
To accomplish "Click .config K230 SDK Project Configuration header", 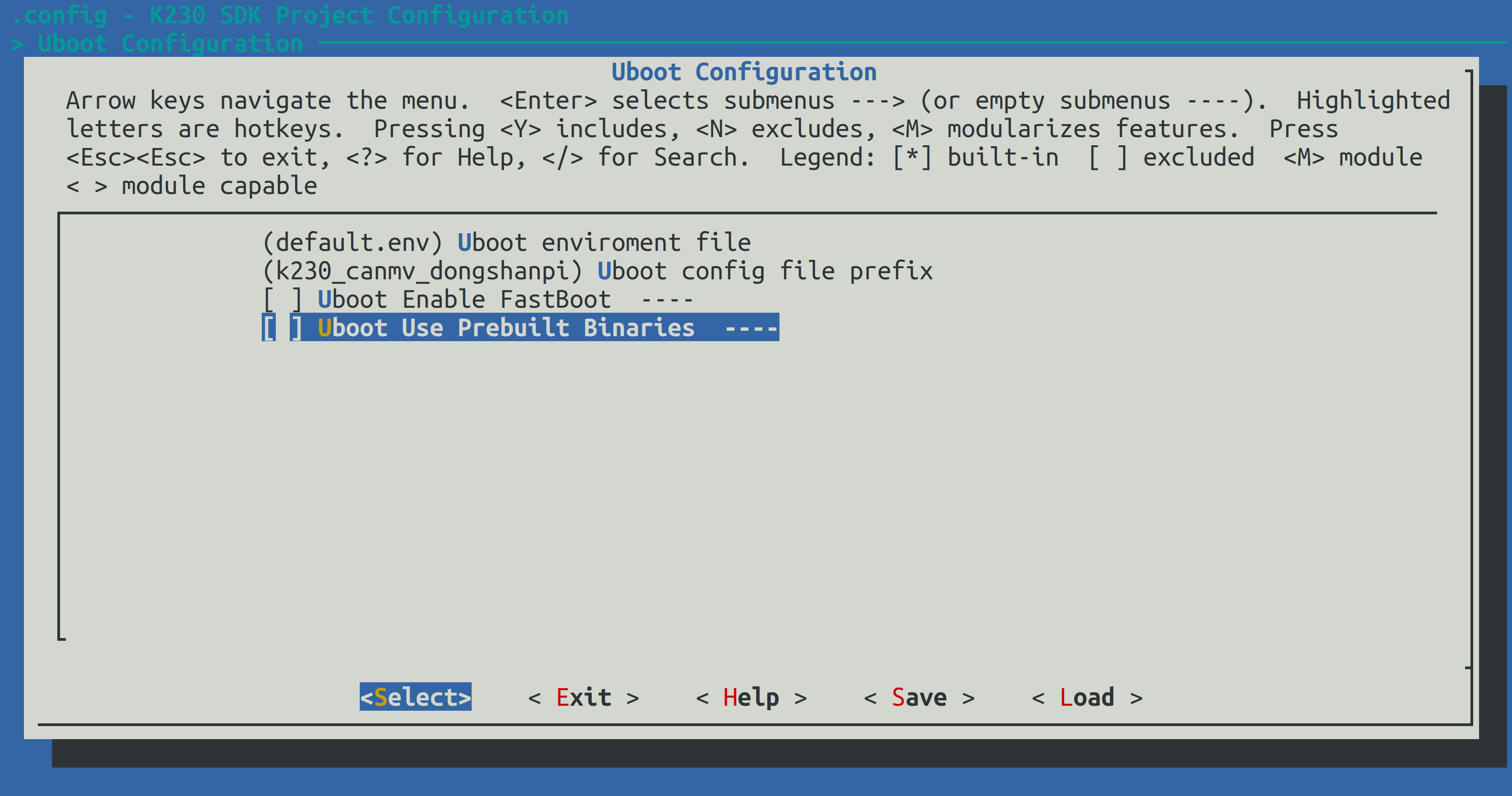I will tap(291, 15).
